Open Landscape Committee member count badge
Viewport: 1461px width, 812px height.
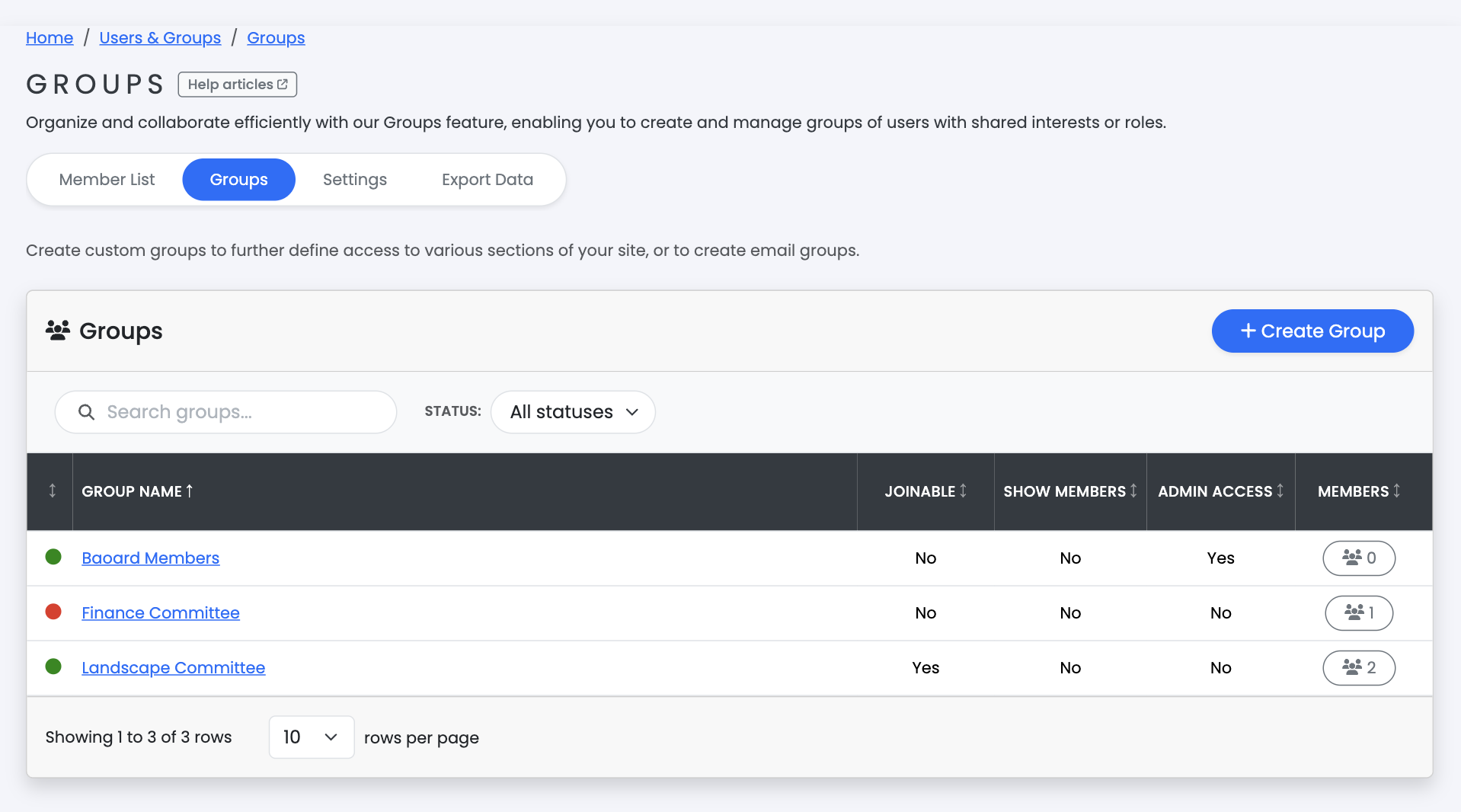[x=1359, y=668]
